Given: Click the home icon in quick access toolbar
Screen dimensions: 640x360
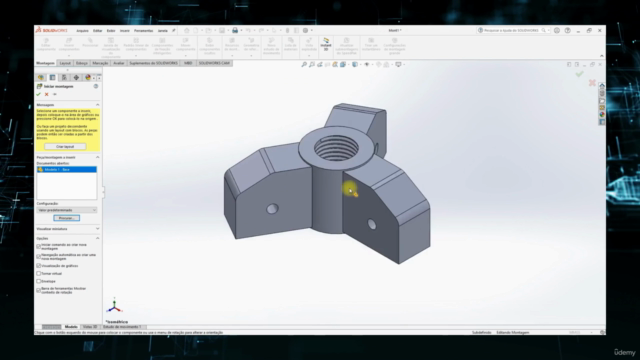Looking at the screenshot, I should tap(187, 31).
